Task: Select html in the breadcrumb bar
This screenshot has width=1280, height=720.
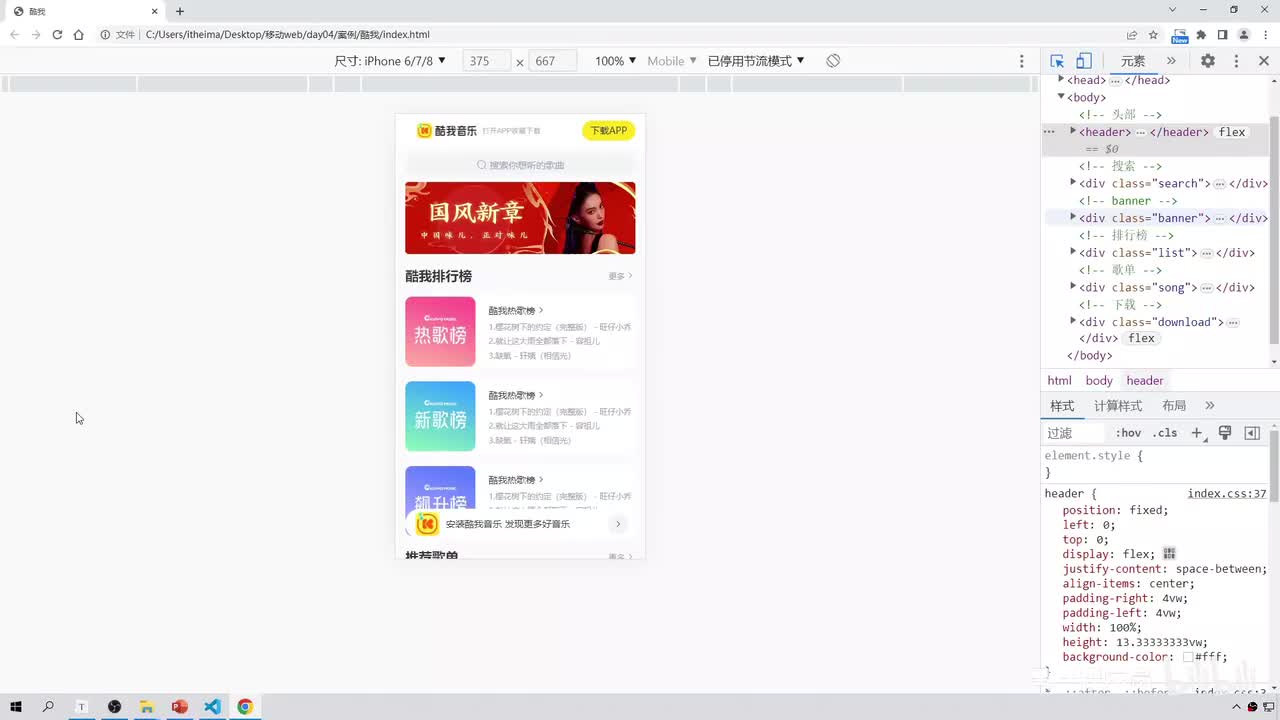Action: point(1059,381)
